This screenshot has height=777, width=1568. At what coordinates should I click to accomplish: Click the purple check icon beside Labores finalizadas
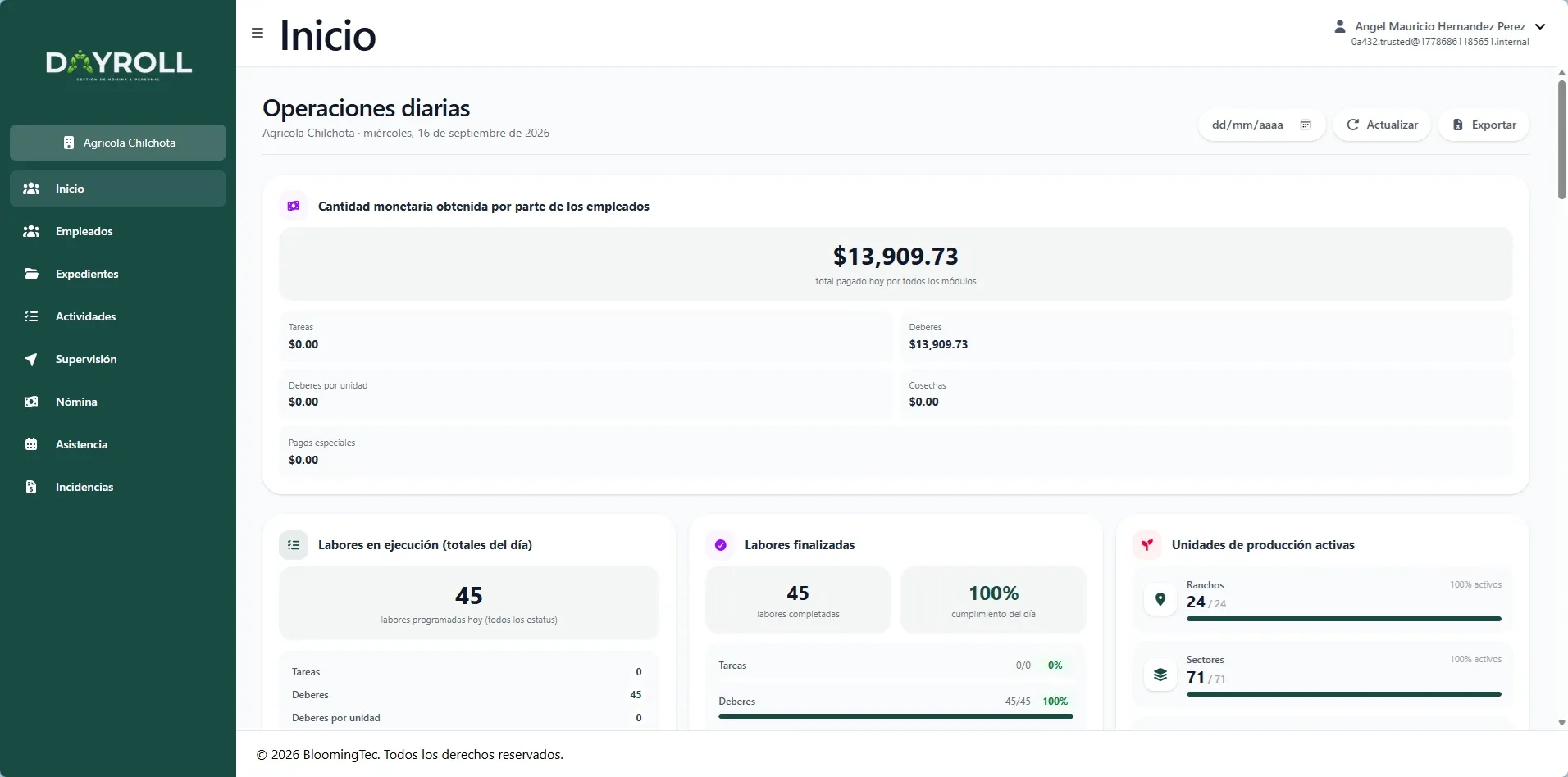click(721, 545)
